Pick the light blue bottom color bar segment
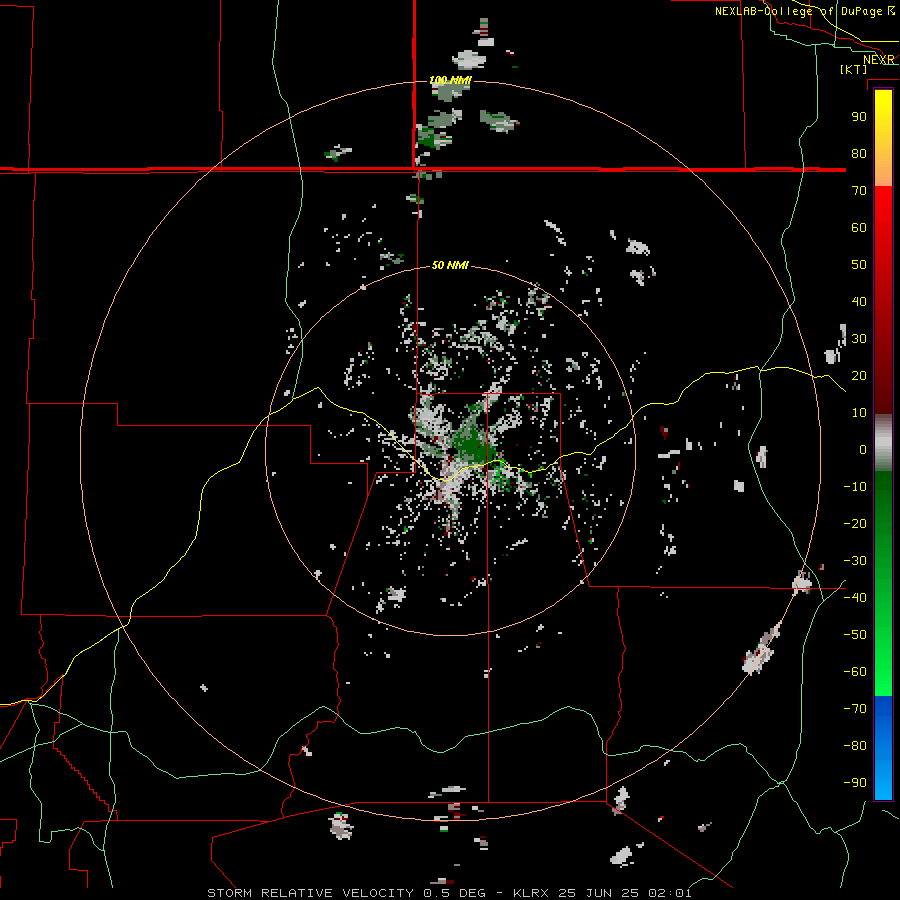Viewport: 900px width, 900px height. click(x=883, y=781)
